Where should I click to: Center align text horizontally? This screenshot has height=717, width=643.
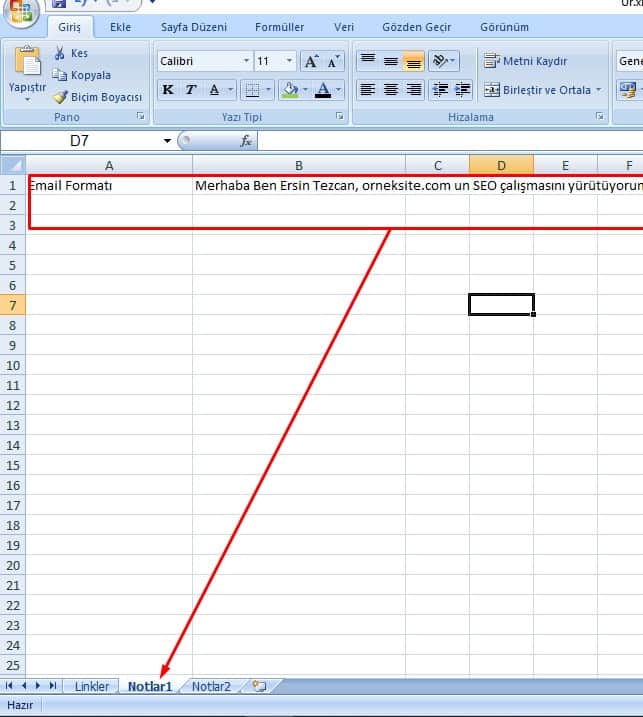click(391, 90)
